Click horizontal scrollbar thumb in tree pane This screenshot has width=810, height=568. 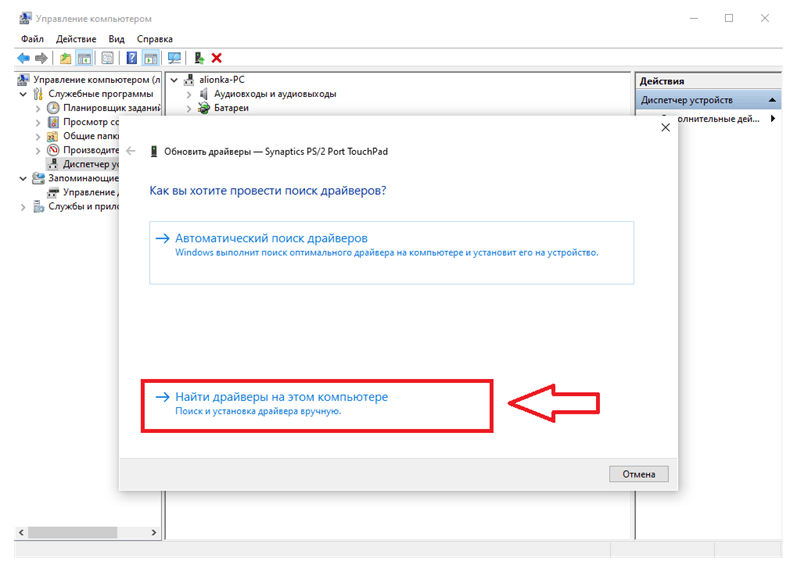coord(73,532)
